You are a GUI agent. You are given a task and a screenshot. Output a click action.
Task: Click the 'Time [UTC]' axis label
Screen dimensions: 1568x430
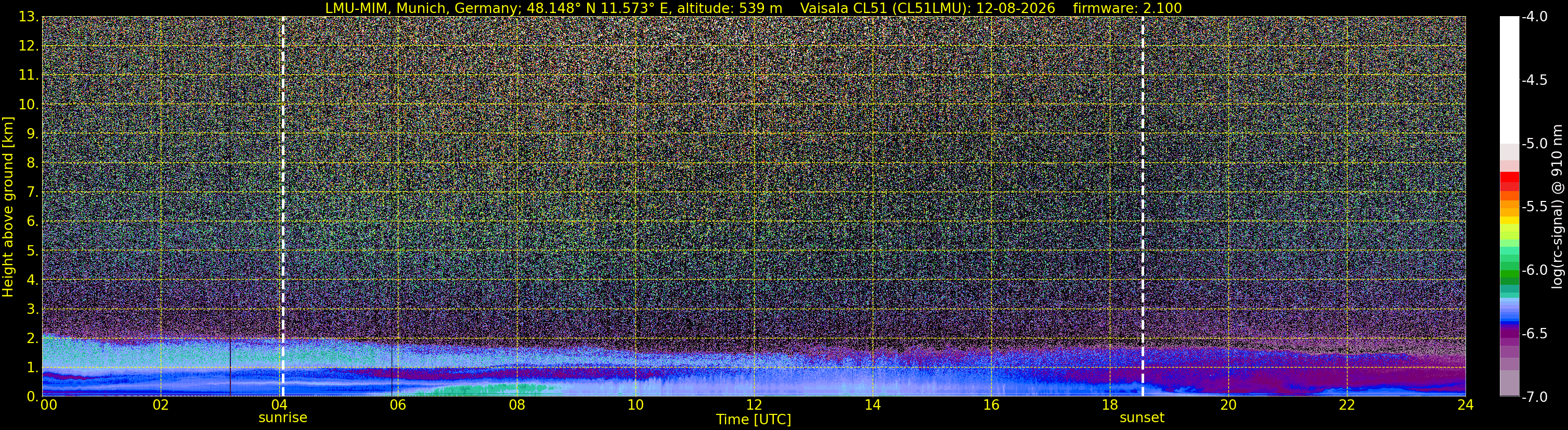[754, 420]
